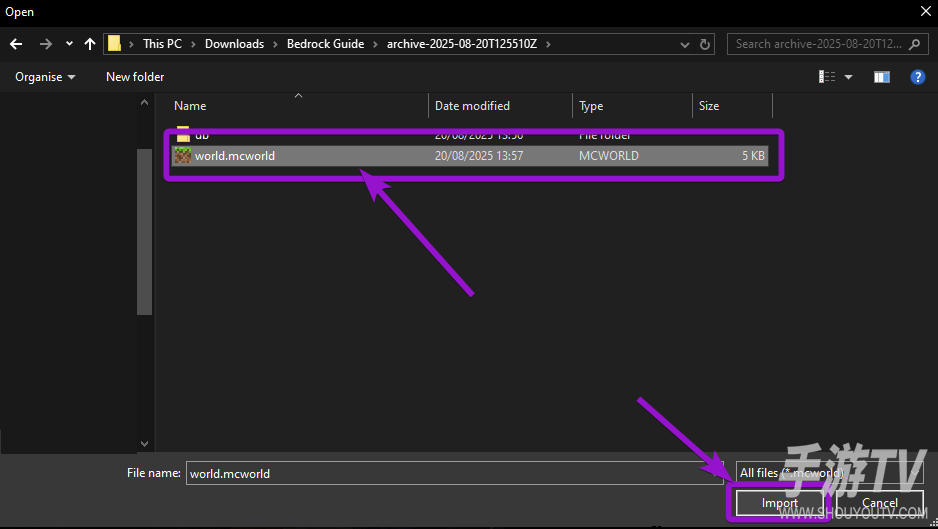Viewport: 938px width, 529px height.
Task: Click the search magnifier icon
Action: point(915,44)
